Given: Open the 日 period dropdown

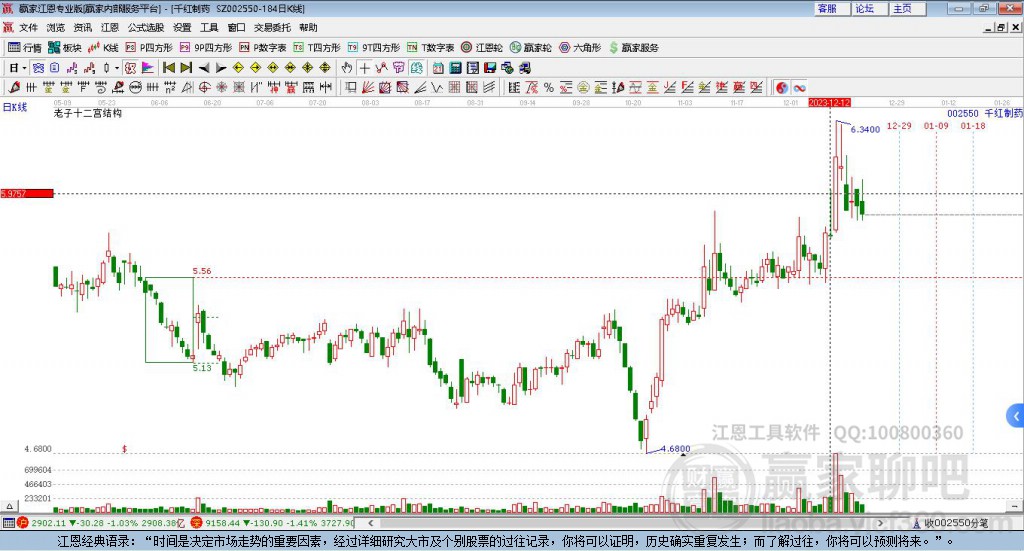Looking at the screenshot, I should pyautogui.click(x=18, y=68).
